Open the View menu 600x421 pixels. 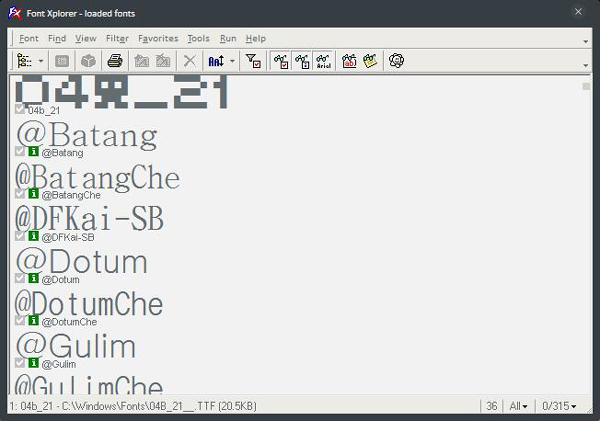tap(86, 39)
